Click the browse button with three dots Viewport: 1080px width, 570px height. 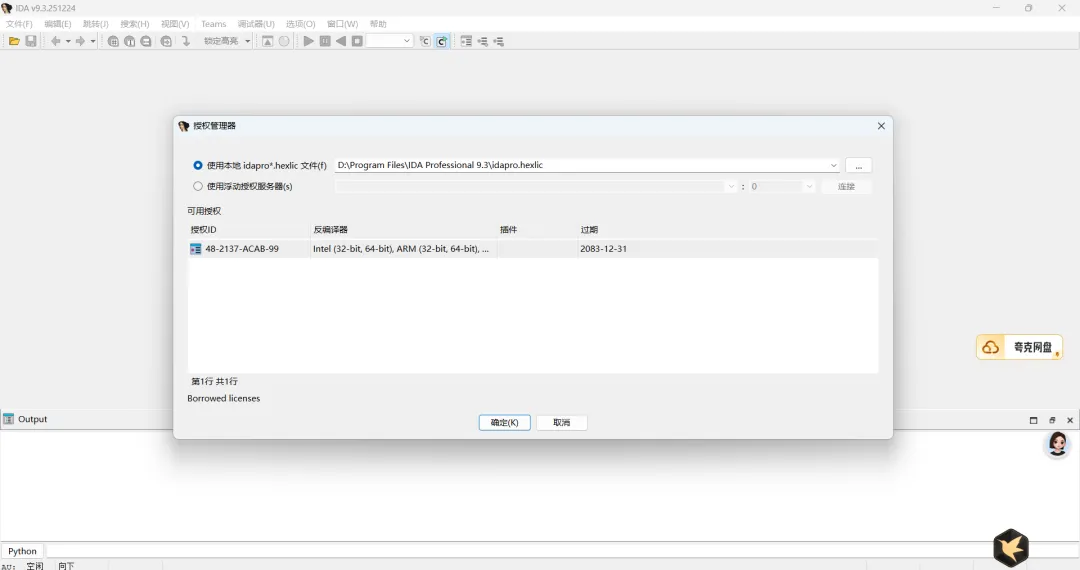858,166
